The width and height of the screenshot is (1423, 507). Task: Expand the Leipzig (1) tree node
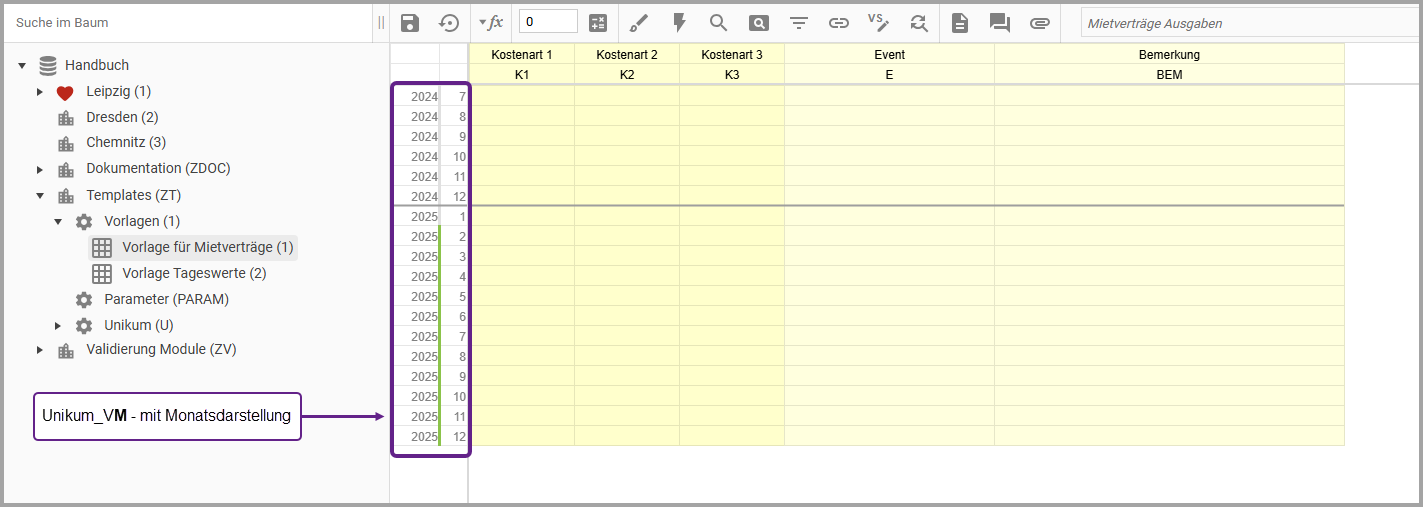[x=40, y=92]
